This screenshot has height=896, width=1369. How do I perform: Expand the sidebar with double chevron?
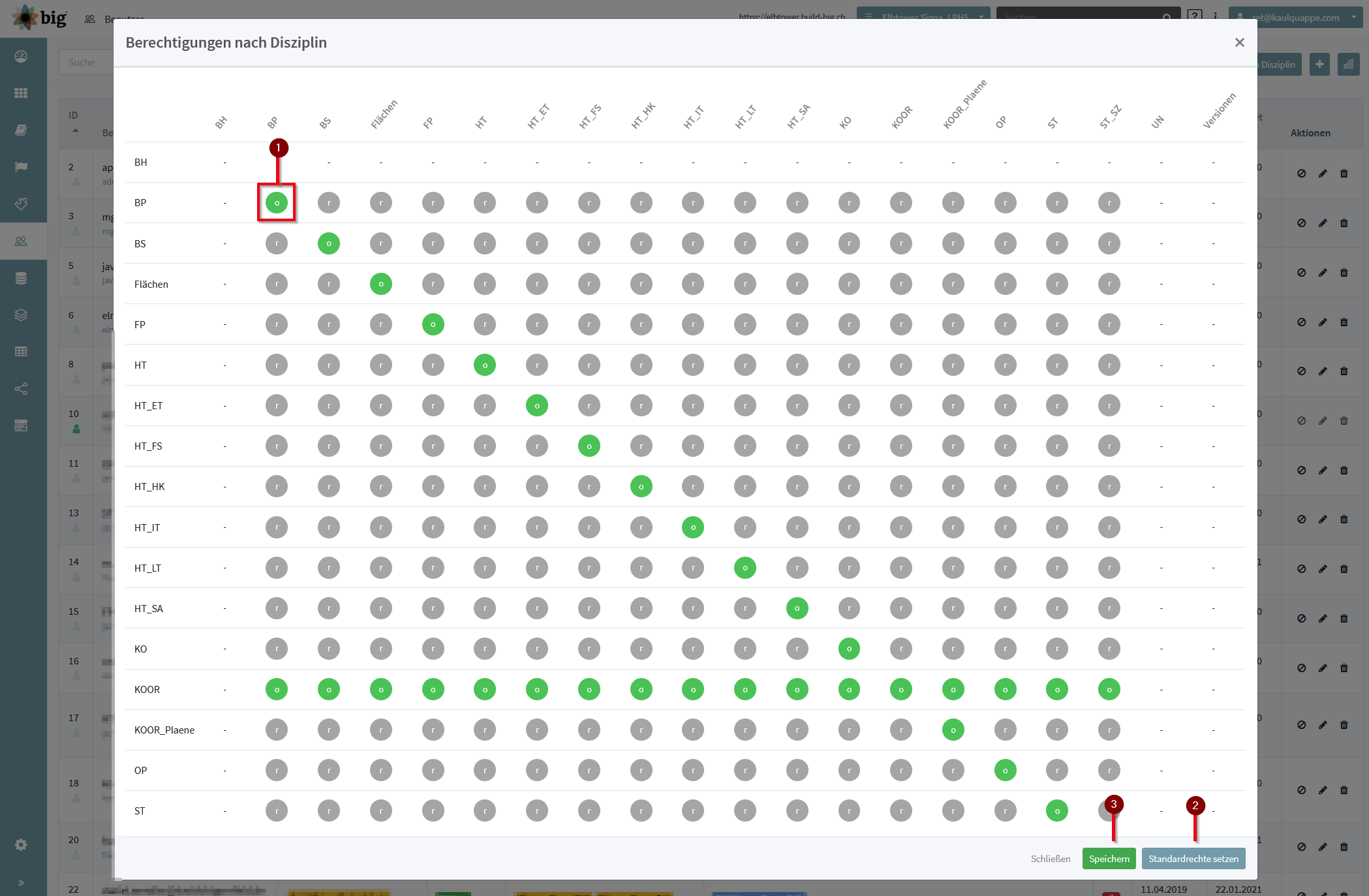[21, 883]
